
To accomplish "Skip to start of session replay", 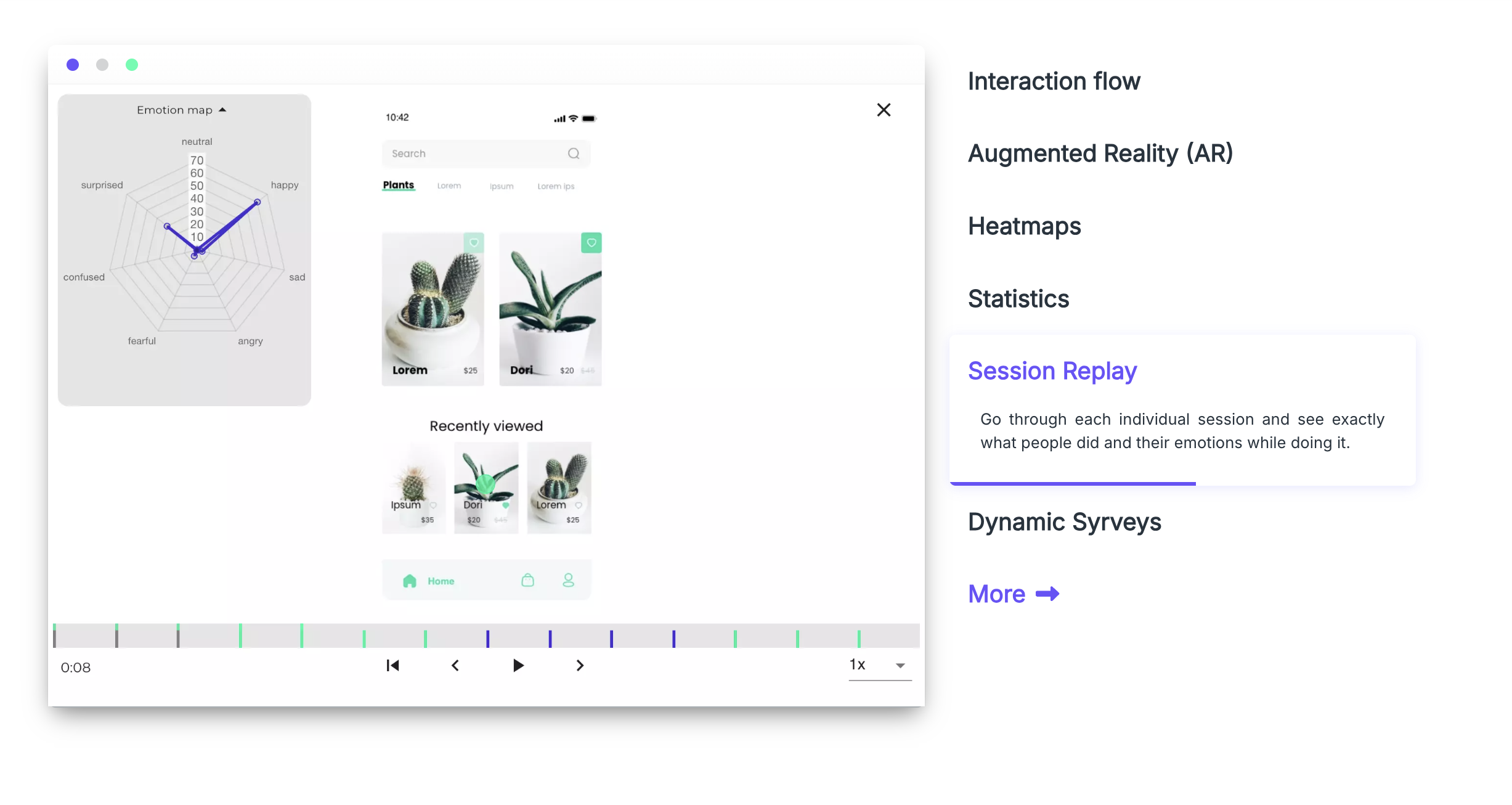I will click(392, 666).
